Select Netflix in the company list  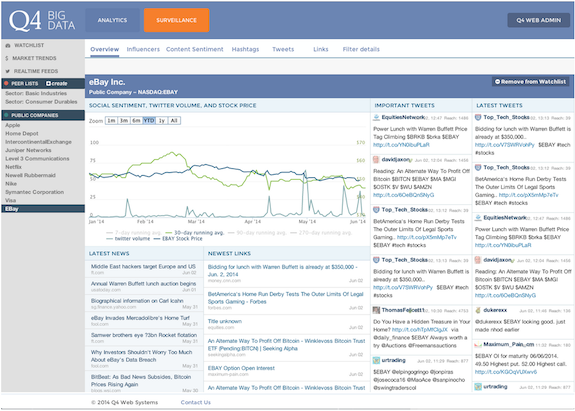pyautogui.click(x=13, y=167)
